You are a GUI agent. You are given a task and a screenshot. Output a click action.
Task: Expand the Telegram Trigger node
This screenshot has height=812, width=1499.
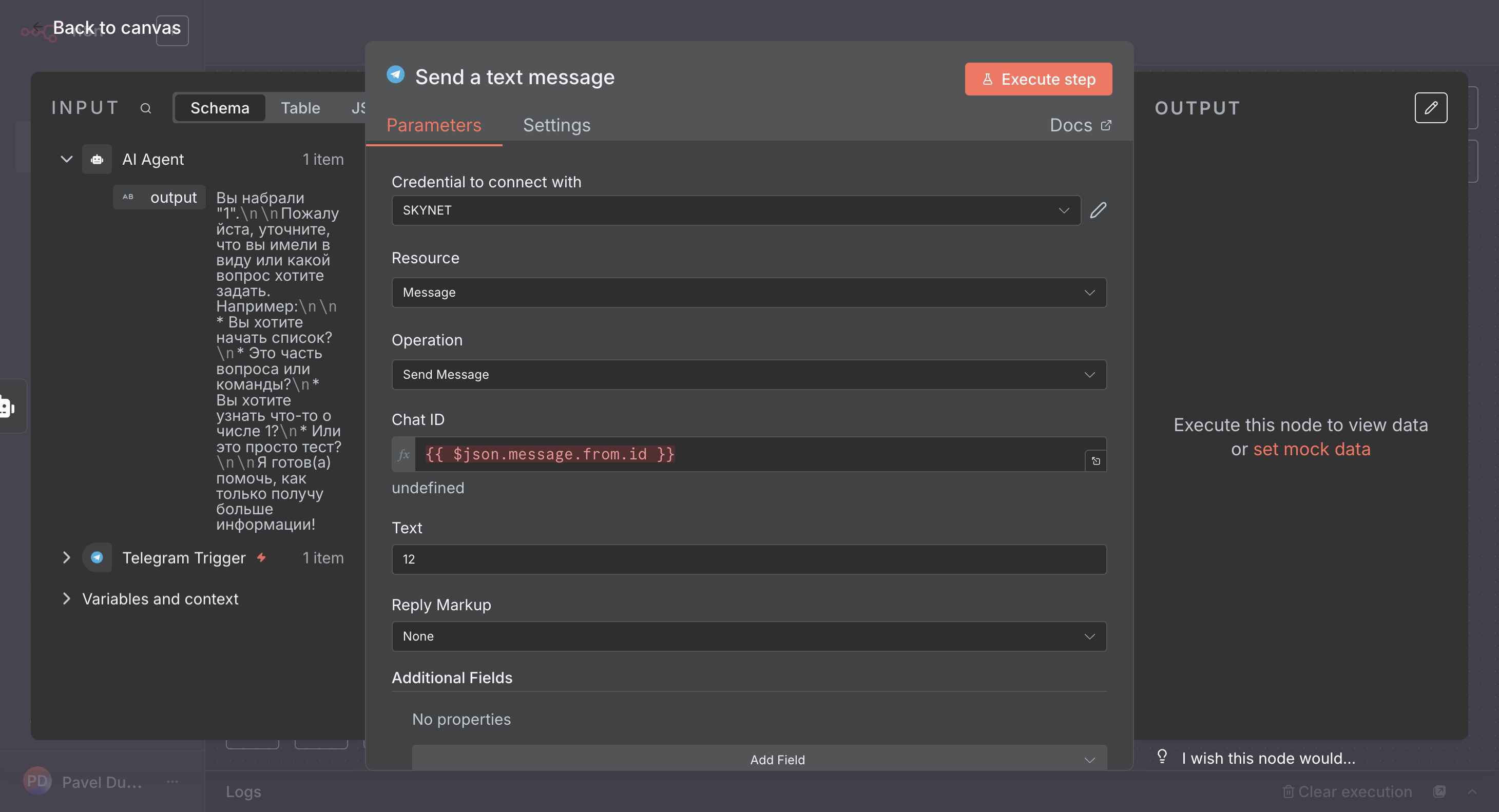click(x=67, y=557)
